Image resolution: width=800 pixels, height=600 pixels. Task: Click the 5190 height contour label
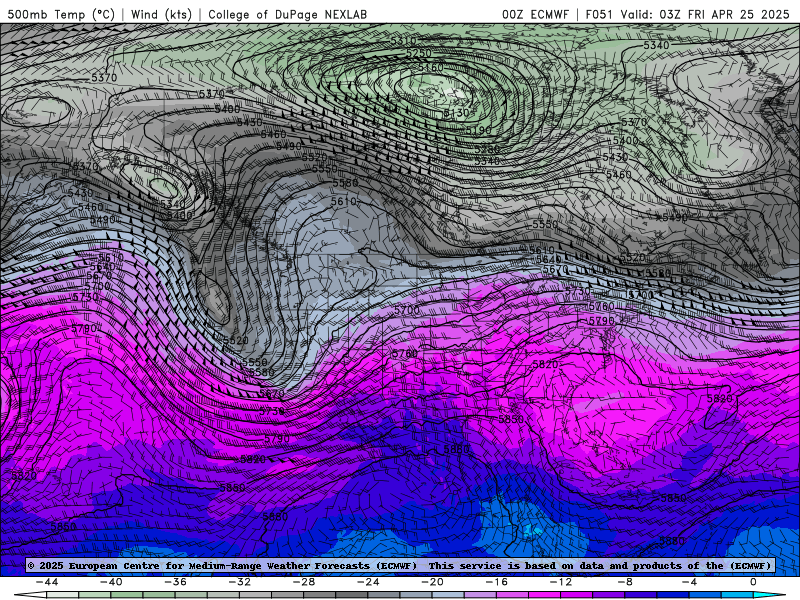coord(479,131)
